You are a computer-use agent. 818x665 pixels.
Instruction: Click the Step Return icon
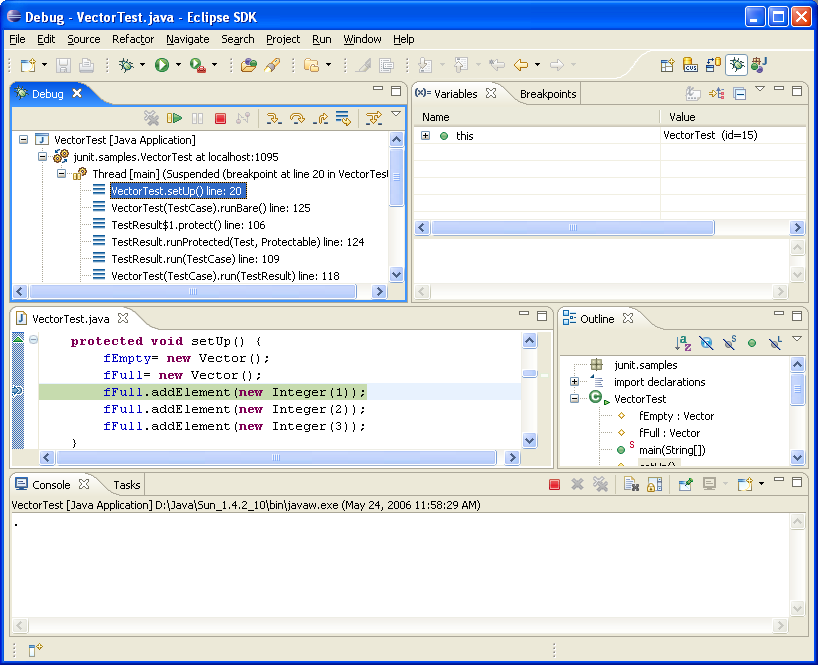[320, 119]
